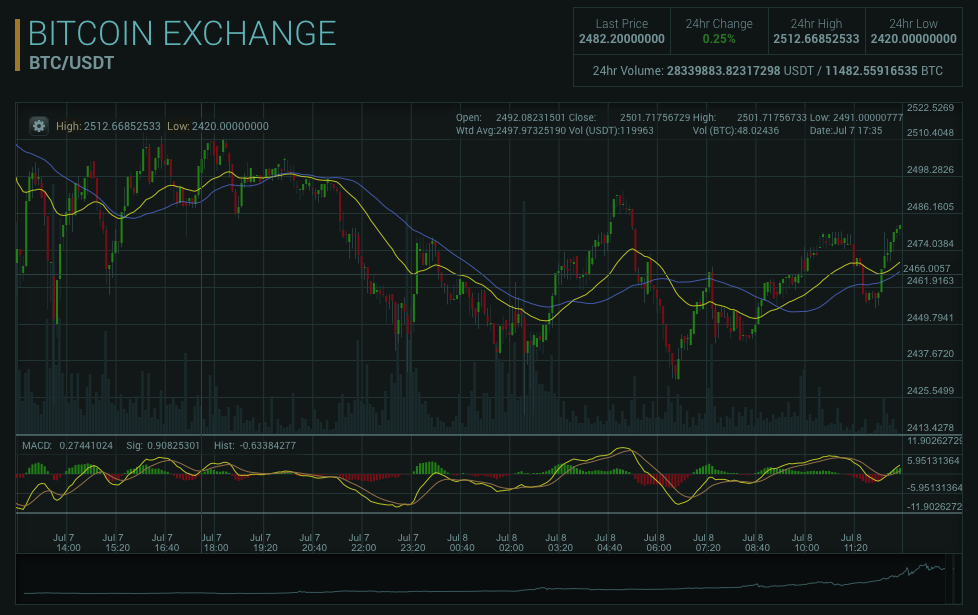
Task: Select the BTC/USDT pair label
Action: coord(71,64)
